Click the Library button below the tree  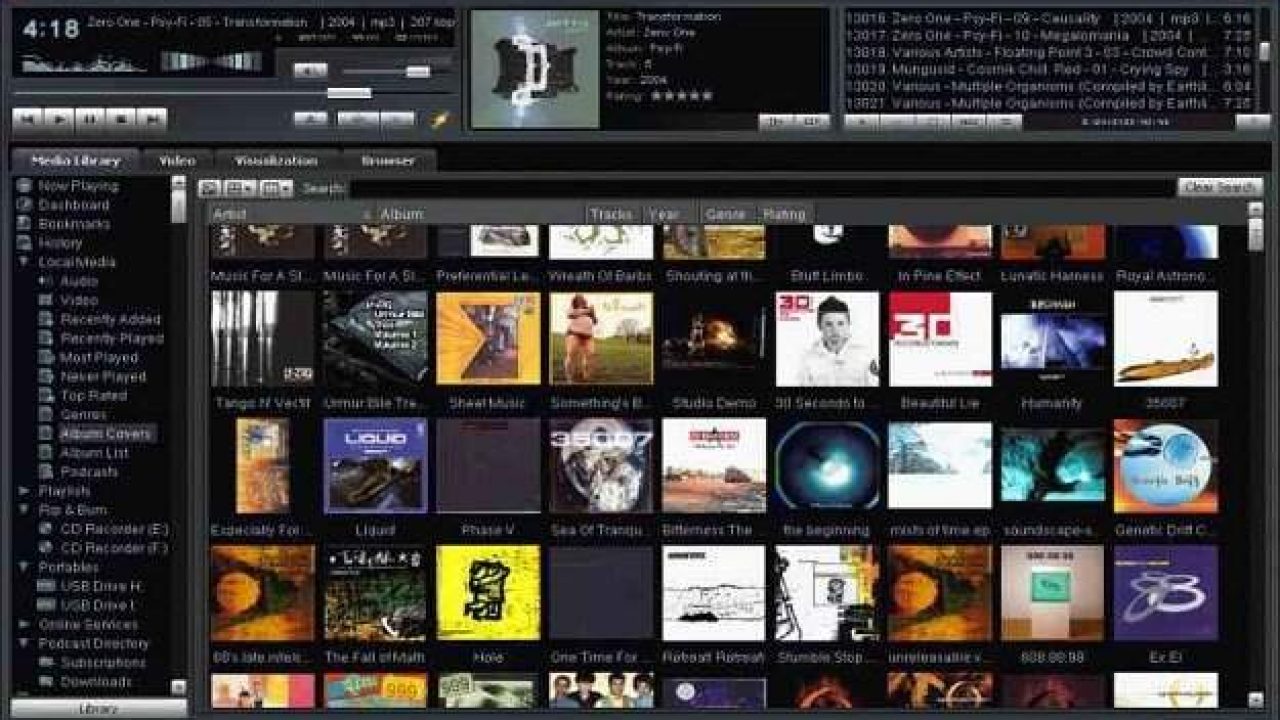pos(99,709)
